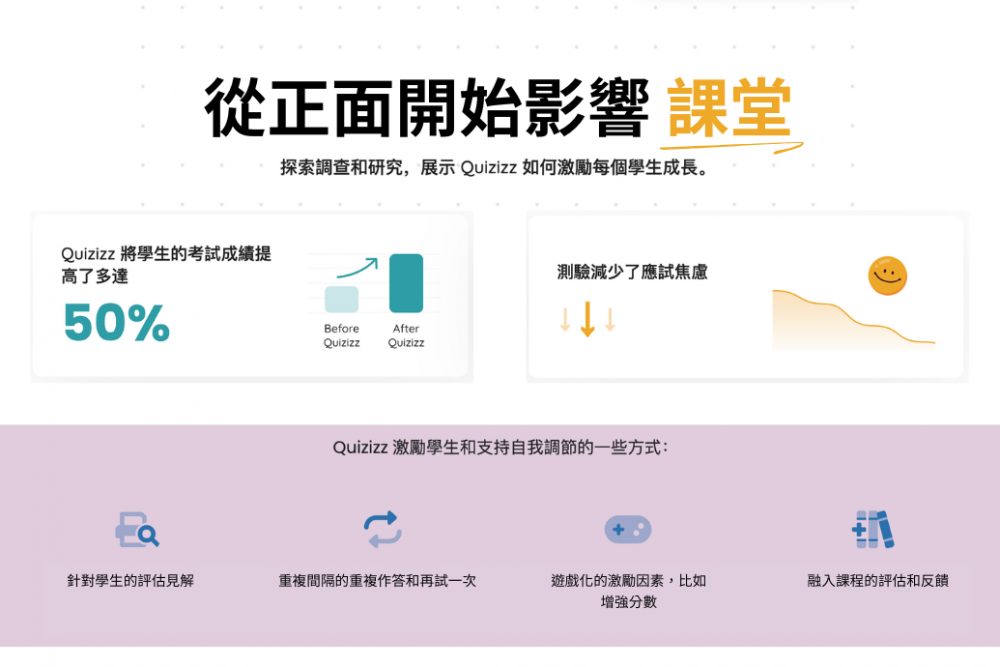Click the yellow smiley face icon

point(887,276)
